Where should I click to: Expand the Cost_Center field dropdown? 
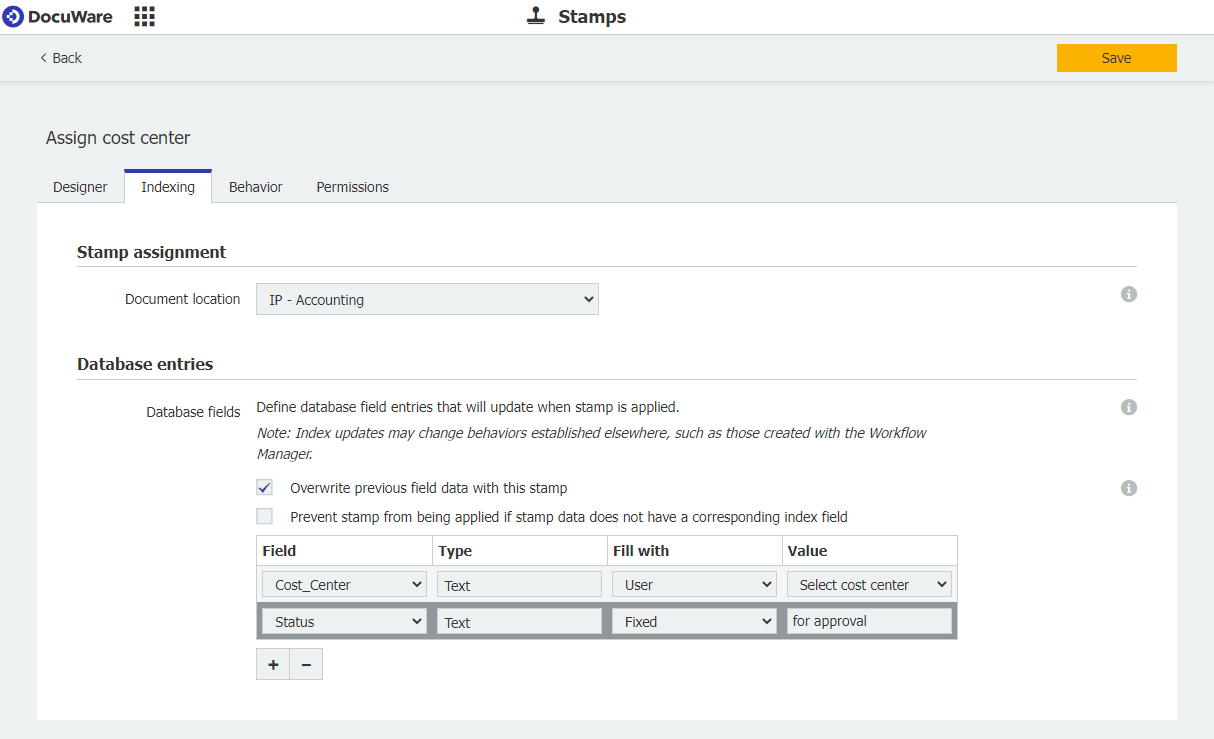pos(344,585)
